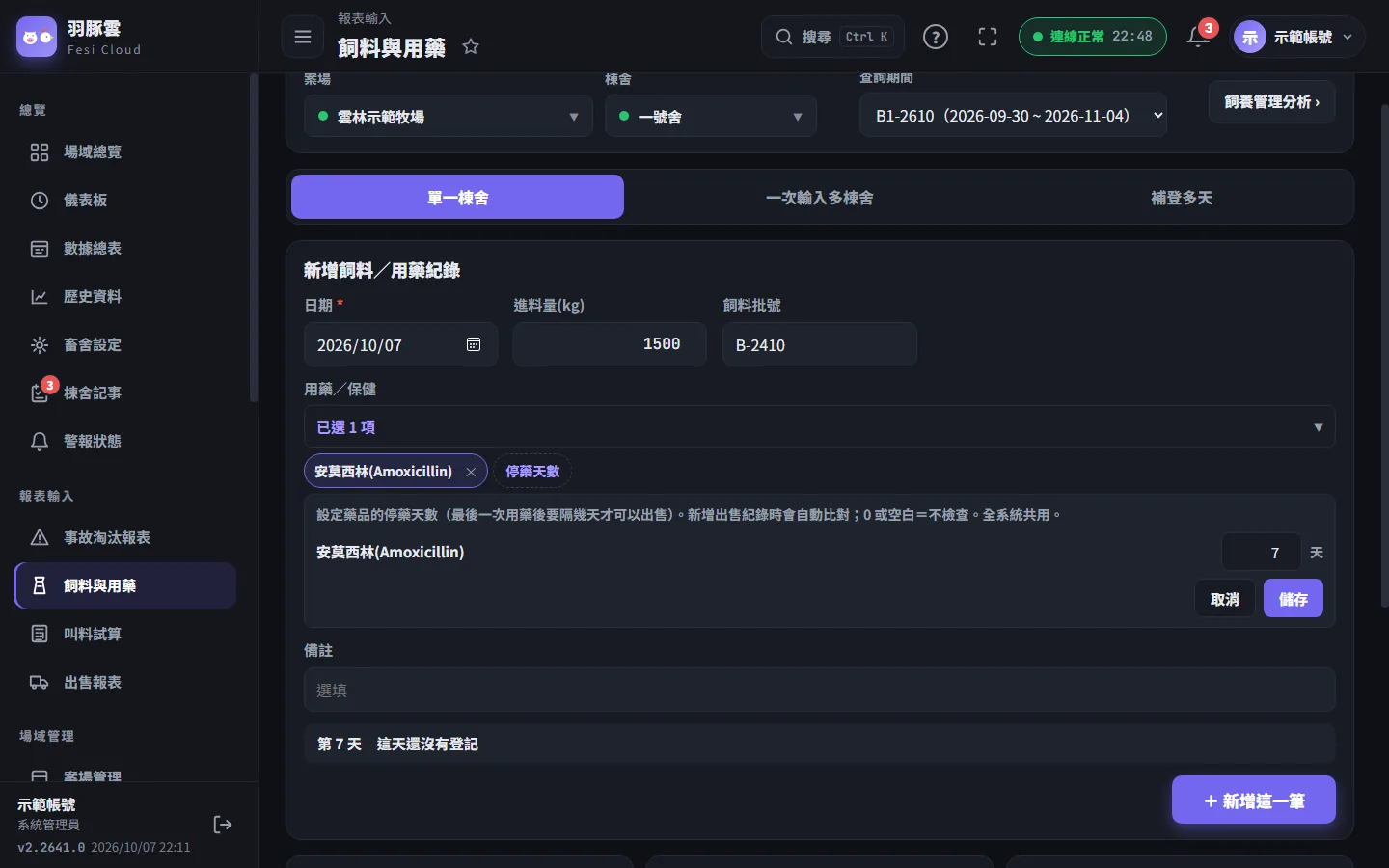This screenshot has height=868, width=1389.
Task: Toggle the 停藥天數 chip
Action: coord(532,472)
